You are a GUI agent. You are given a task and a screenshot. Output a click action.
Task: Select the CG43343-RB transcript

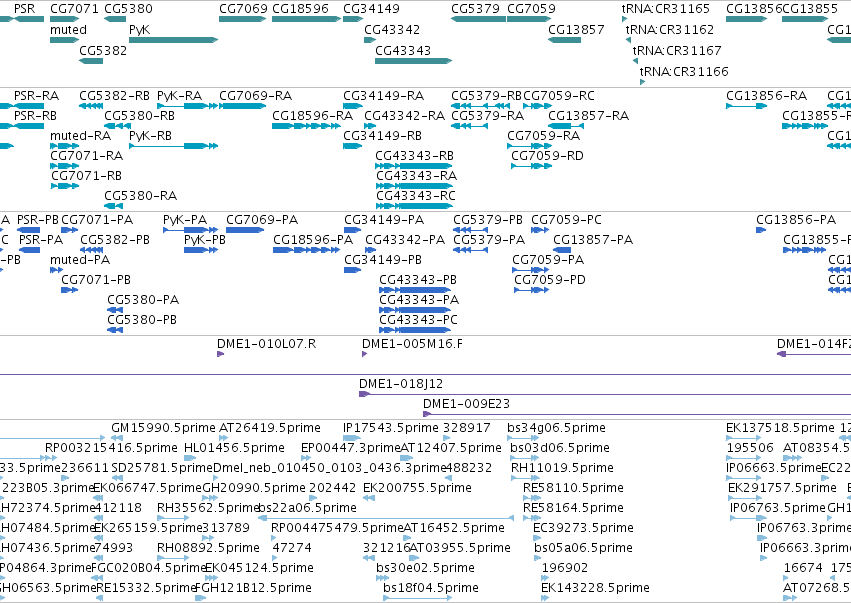coord(414,166)
